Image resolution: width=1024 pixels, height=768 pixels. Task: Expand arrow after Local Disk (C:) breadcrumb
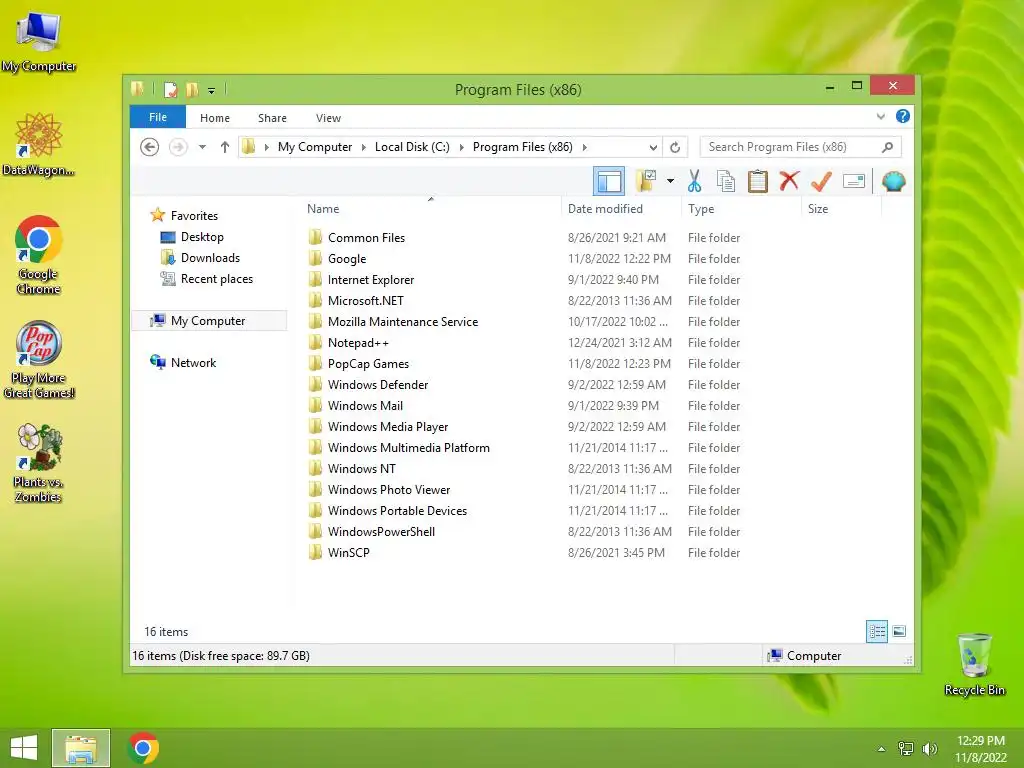(462, 147)
